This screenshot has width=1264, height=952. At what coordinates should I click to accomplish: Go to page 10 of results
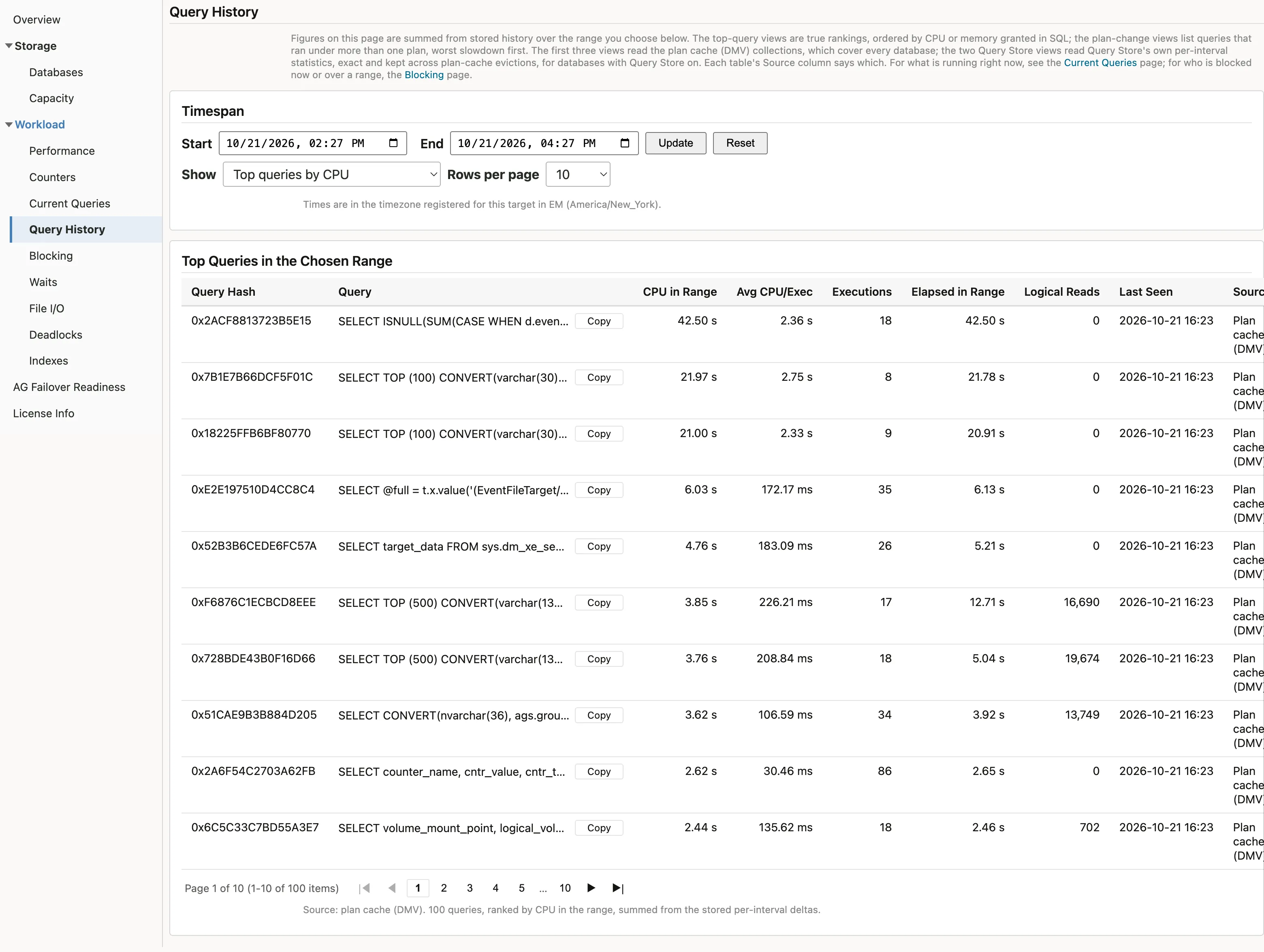tap(565, 888)
